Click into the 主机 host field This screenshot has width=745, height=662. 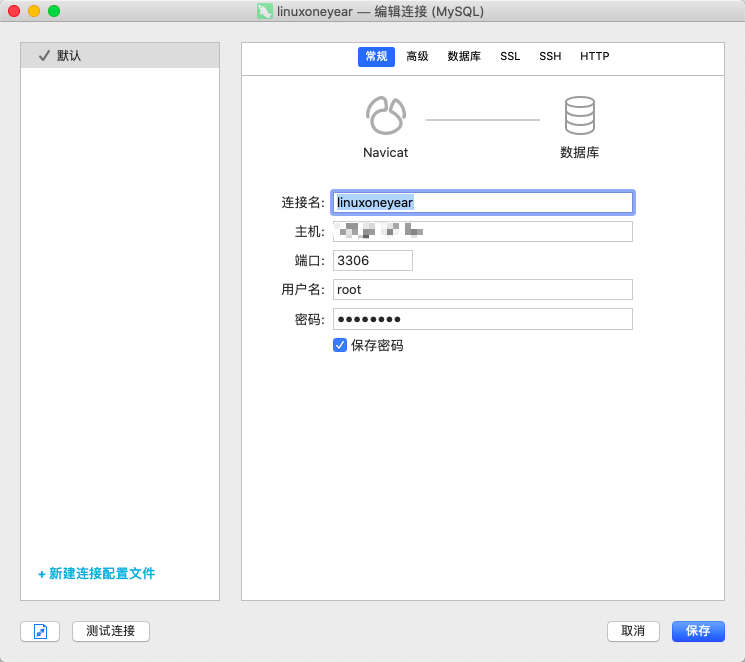[482, 232]
